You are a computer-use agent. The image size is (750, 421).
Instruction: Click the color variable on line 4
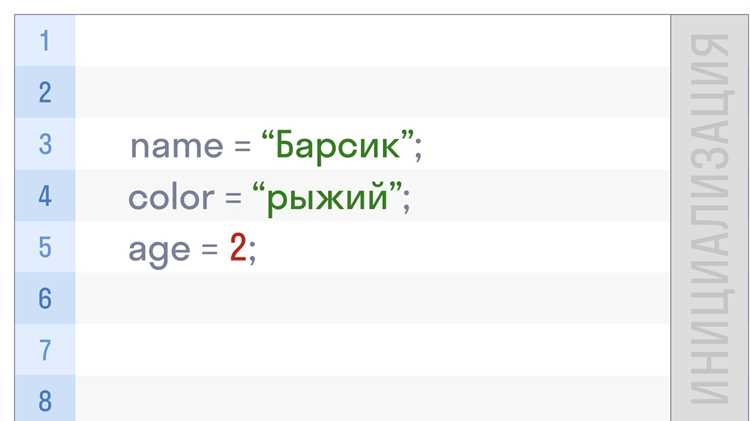(x=171, y=197)
